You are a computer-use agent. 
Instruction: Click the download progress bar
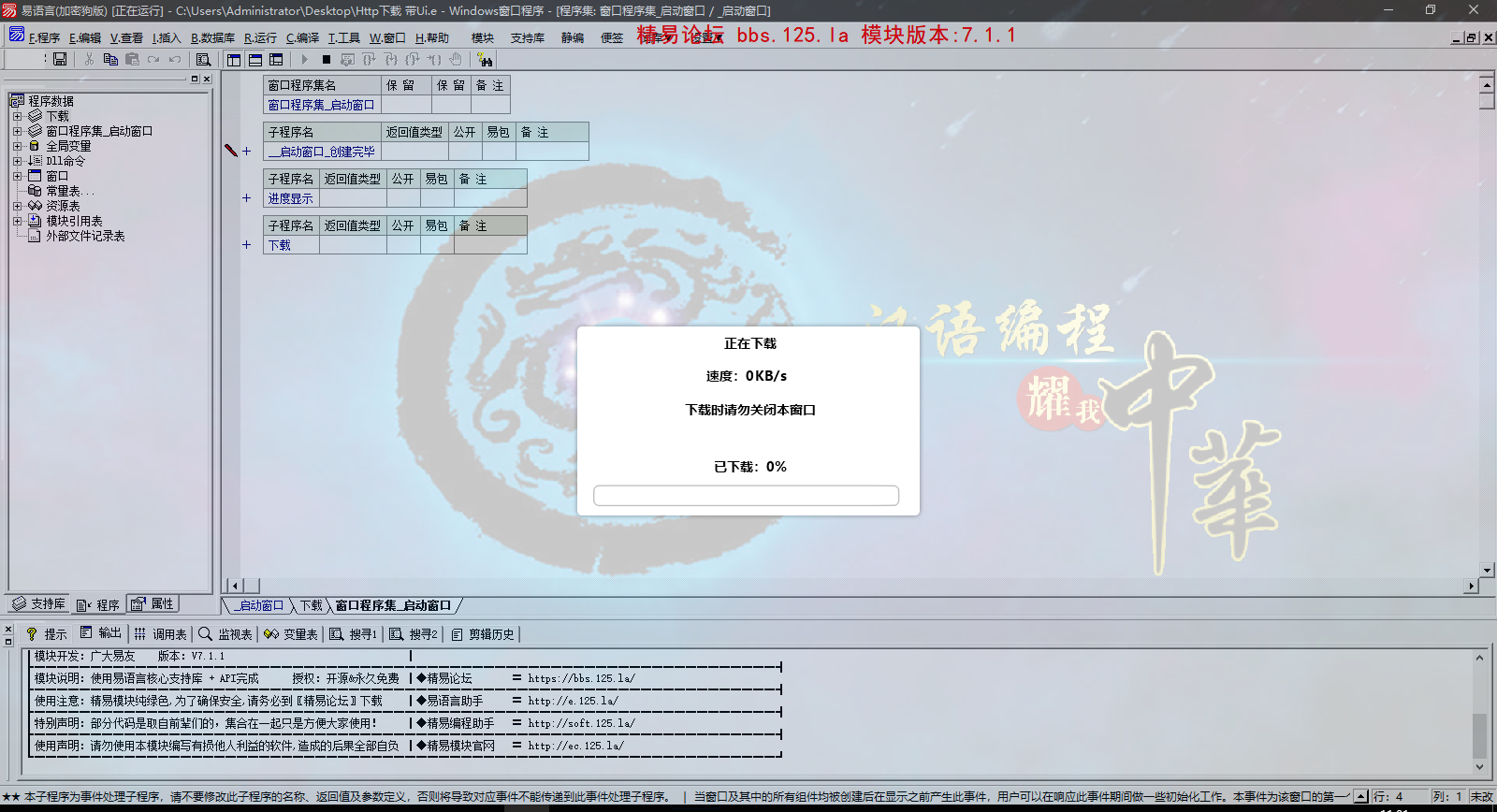746,496
